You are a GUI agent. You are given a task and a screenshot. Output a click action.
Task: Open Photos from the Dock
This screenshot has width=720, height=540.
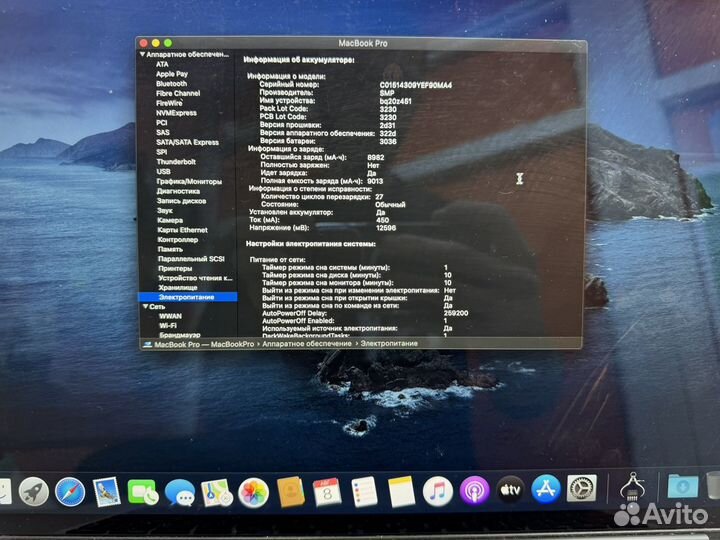coord(253,493)
